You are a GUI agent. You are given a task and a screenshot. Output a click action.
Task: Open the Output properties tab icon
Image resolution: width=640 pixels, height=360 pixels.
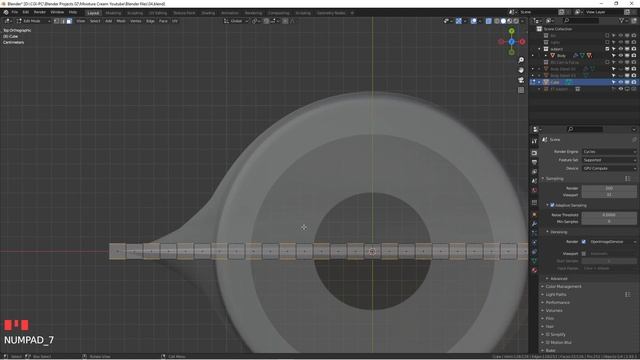534,162
